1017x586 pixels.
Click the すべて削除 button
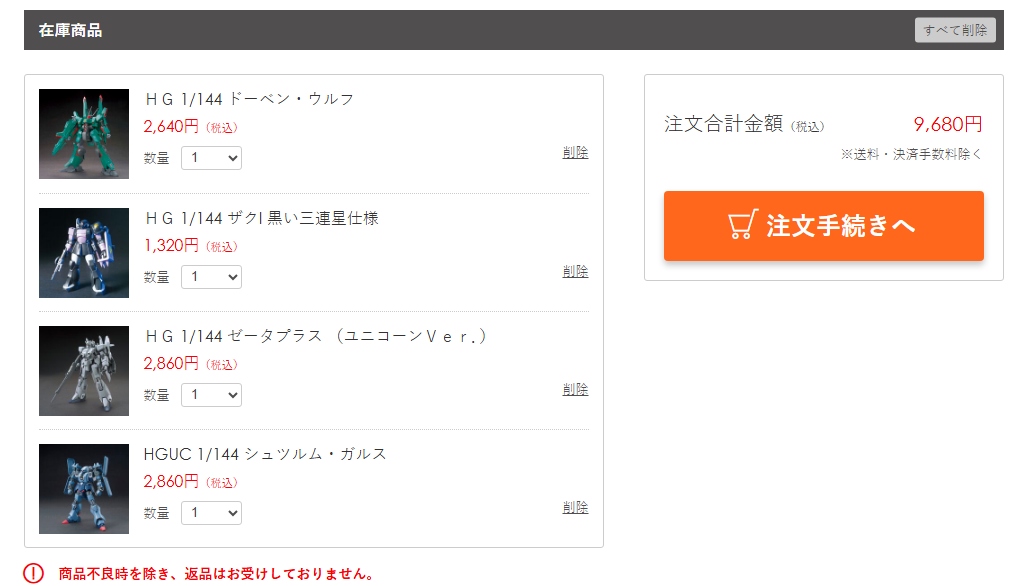pos(955,30)
